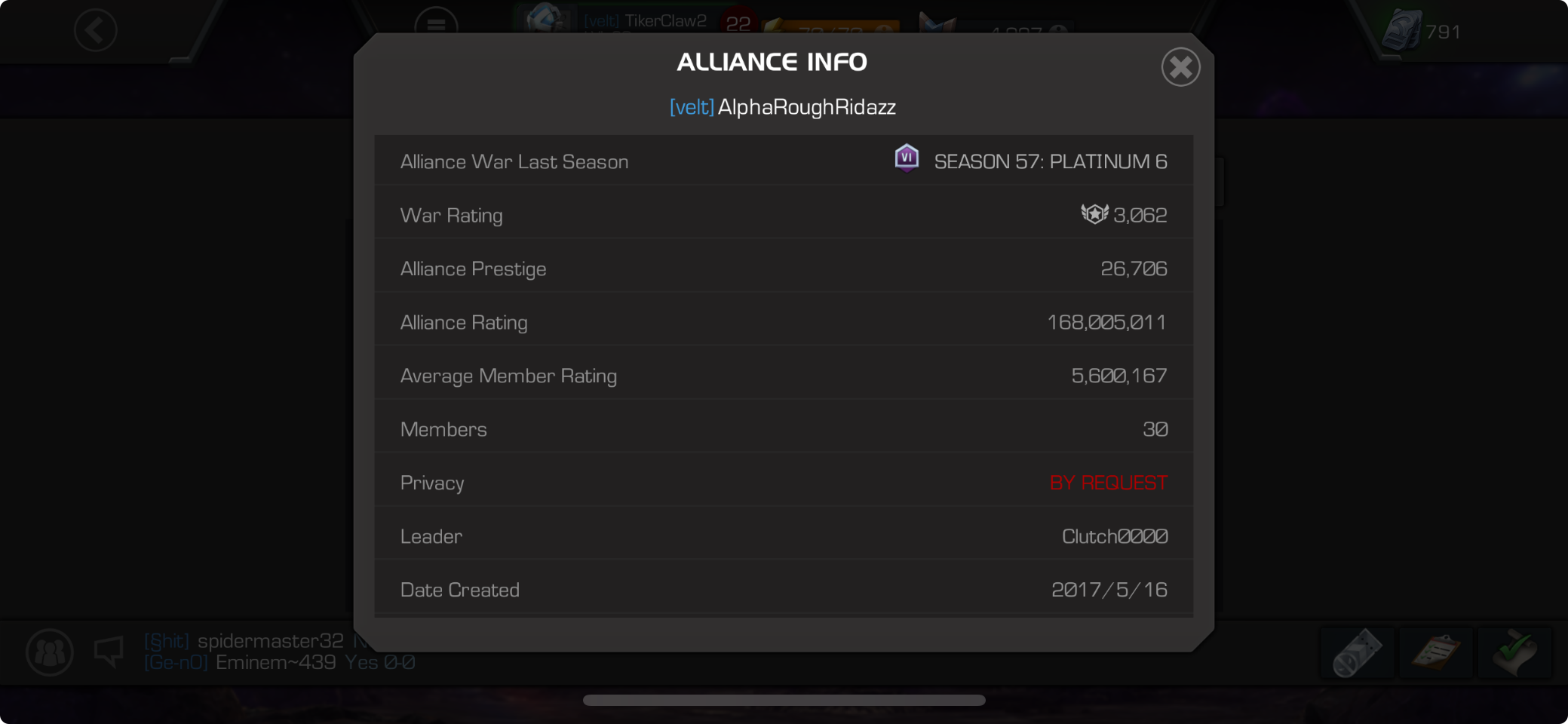The image size is (1568, 724).
Task: Open the clipboard notes icon
Action: tap(1436, 652)
